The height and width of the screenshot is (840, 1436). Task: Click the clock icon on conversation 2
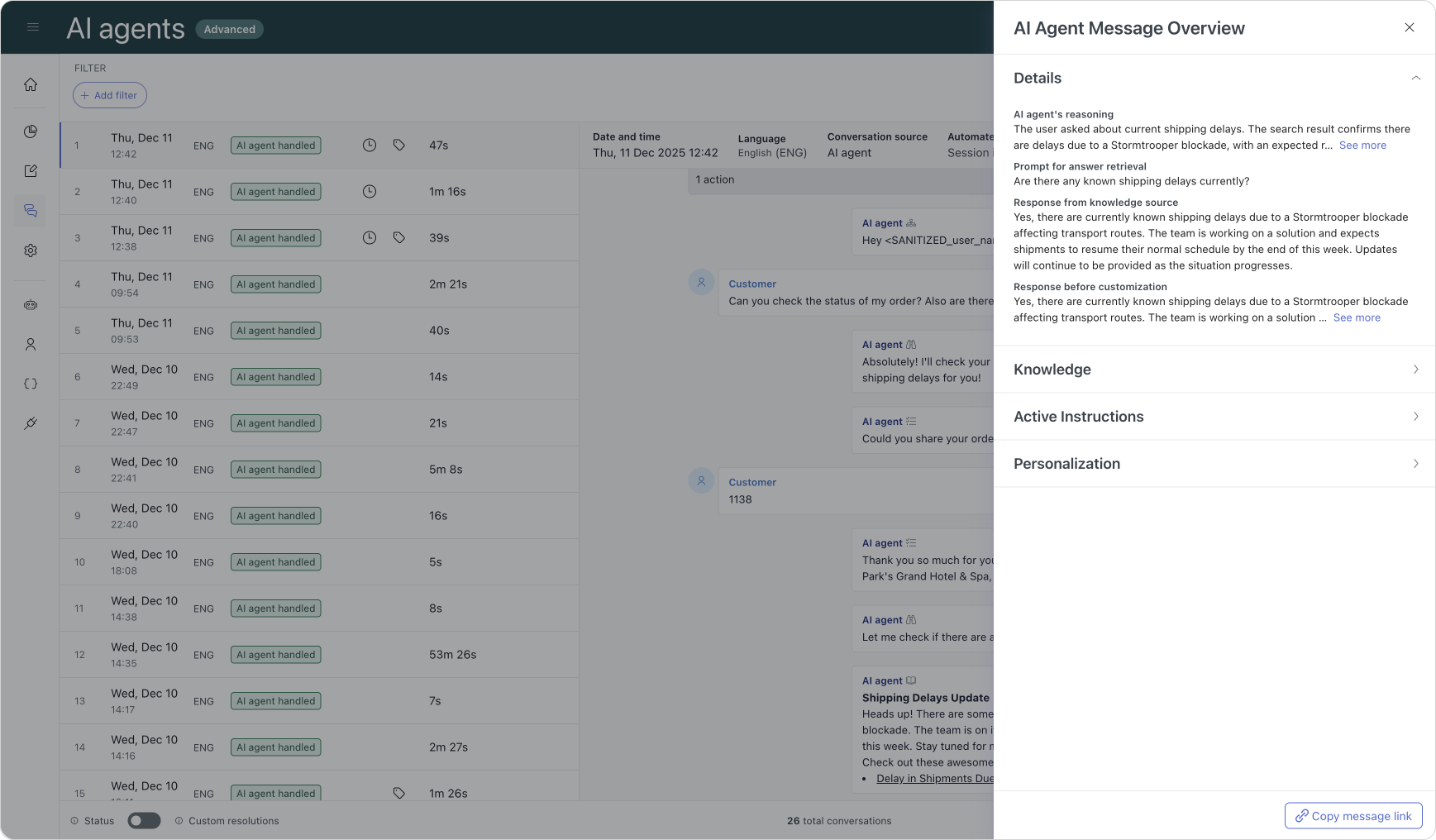coord(370,192)
